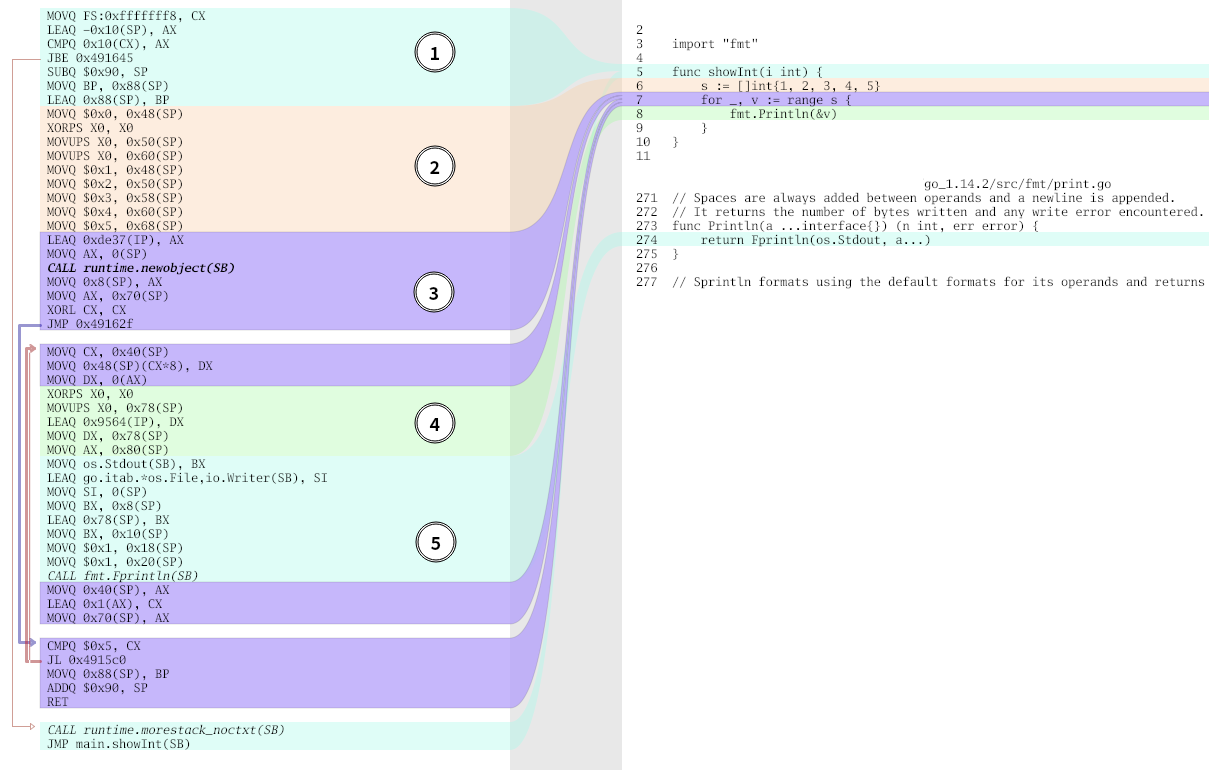The width and height of the screenshot is (1209, 770).
Task: Select the 'MOVQ AX, 0x80(SP)' line
Action: click(x=109, y=450)
